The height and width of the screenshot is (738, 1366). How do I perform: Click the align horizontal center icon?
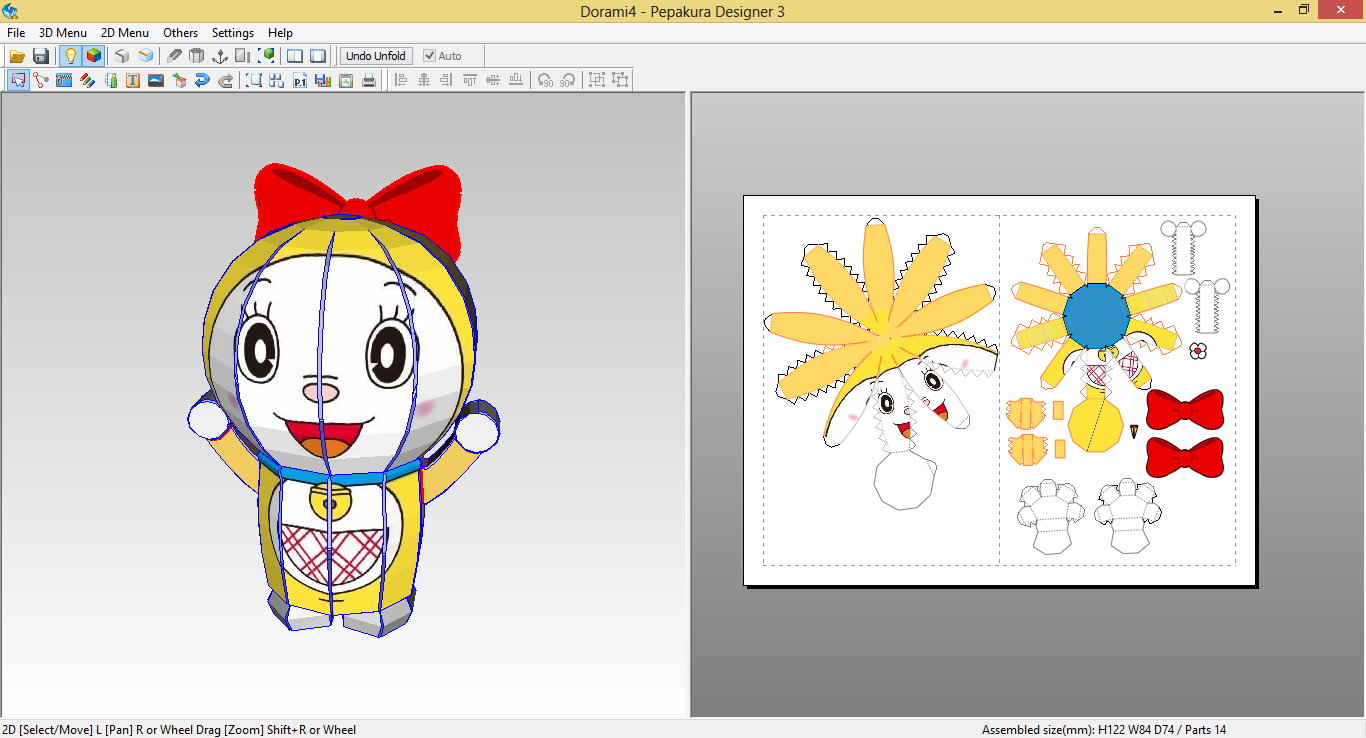pyautogui.click(x=423, y=80)
